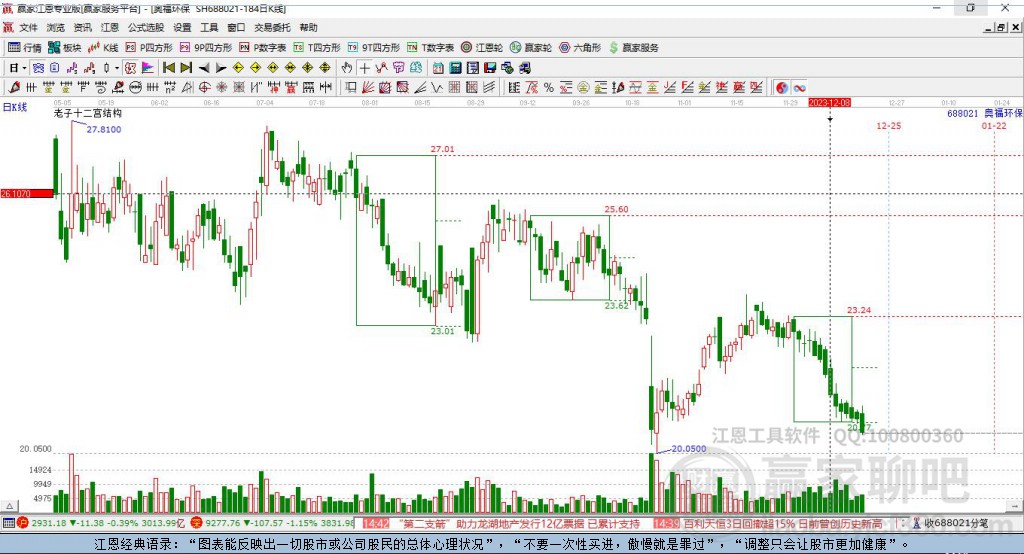The height and width of the screenshot is (554, 1024).
Task: Select the hand pan tool
Action: pos(347,68)
